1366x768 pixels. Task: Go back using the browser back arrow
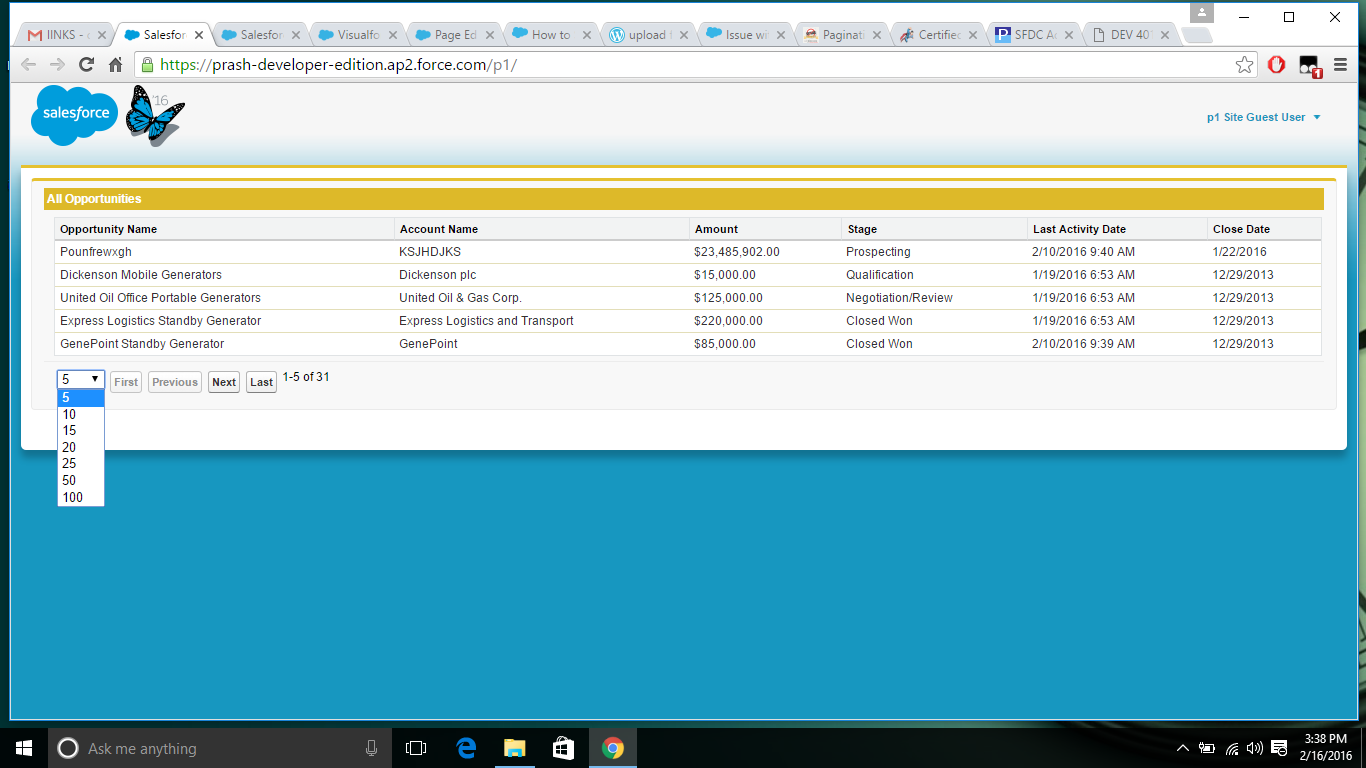pos(28,65)
